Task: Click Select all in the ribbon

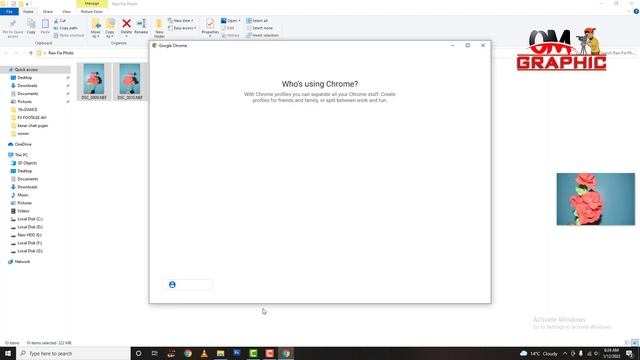Action: 257,20
